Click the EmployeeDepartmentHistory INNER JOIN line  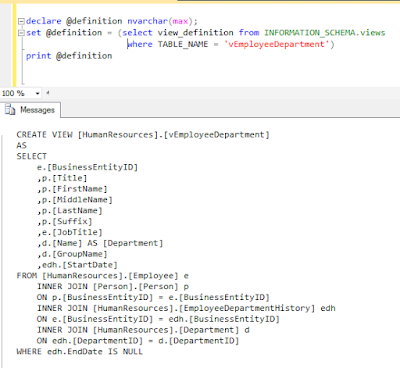(x=186, y=308)
